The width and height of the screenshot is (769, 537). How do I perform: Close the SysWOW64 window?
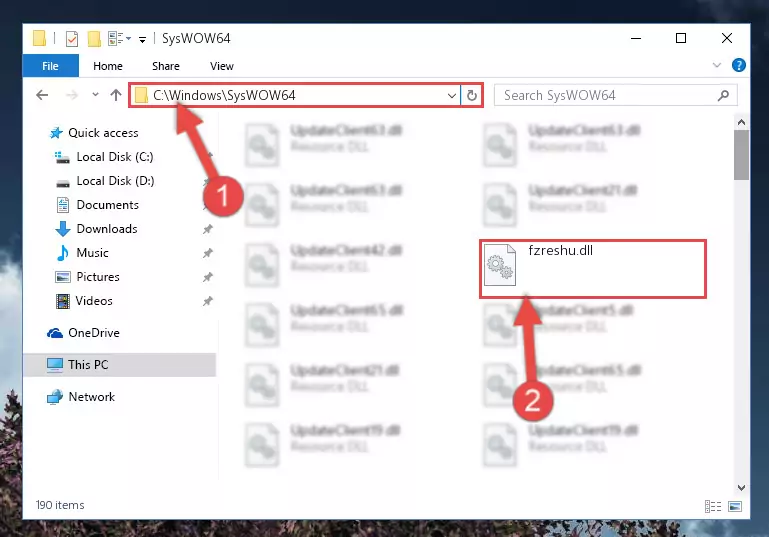point(727,38)
